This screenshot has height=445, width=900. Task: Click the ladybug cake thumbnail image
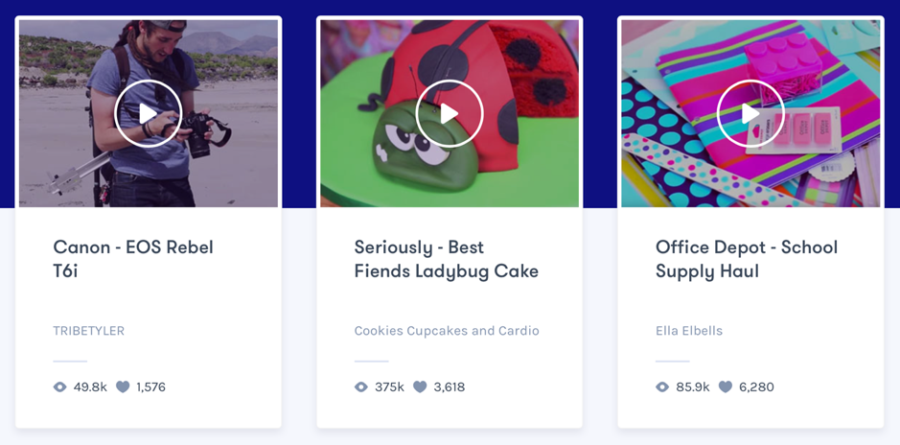pos(449,113)
